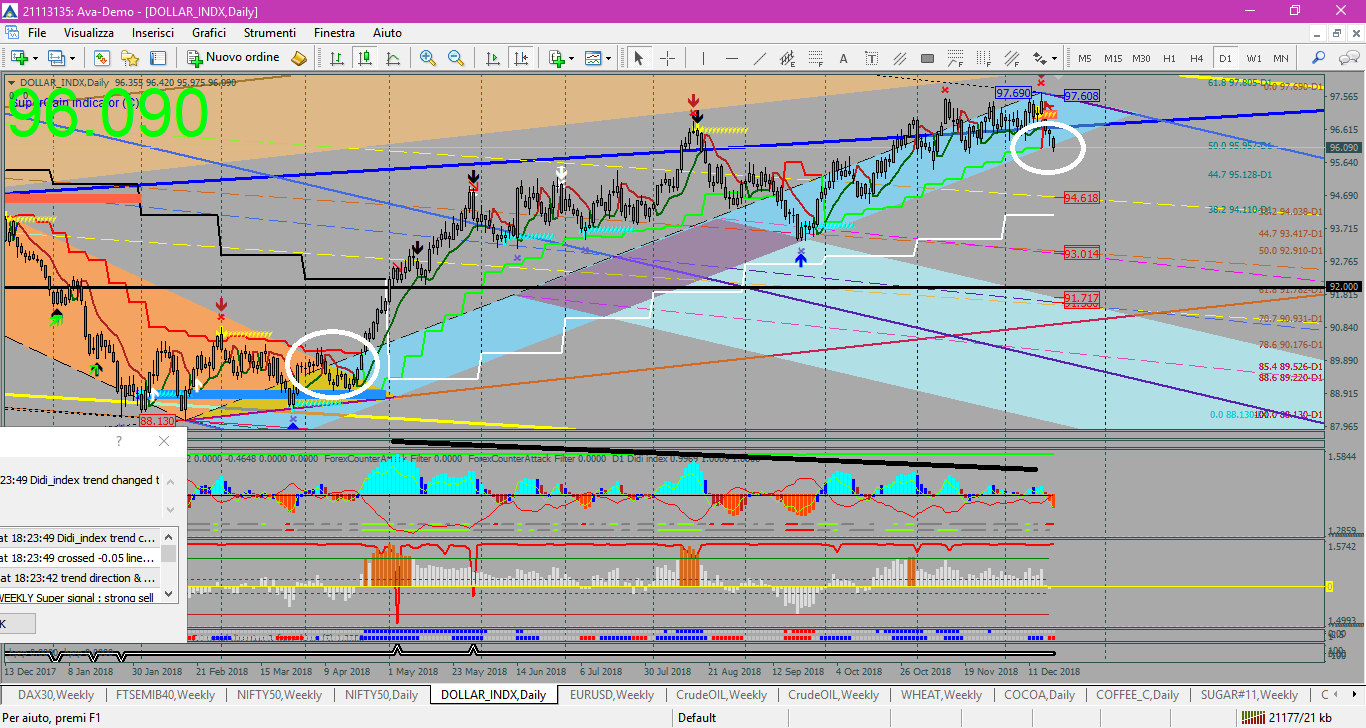The height and width of the screenshot is (728, 1366).
Task: Select the crosshair tool
Action: (x=667, y=58)
